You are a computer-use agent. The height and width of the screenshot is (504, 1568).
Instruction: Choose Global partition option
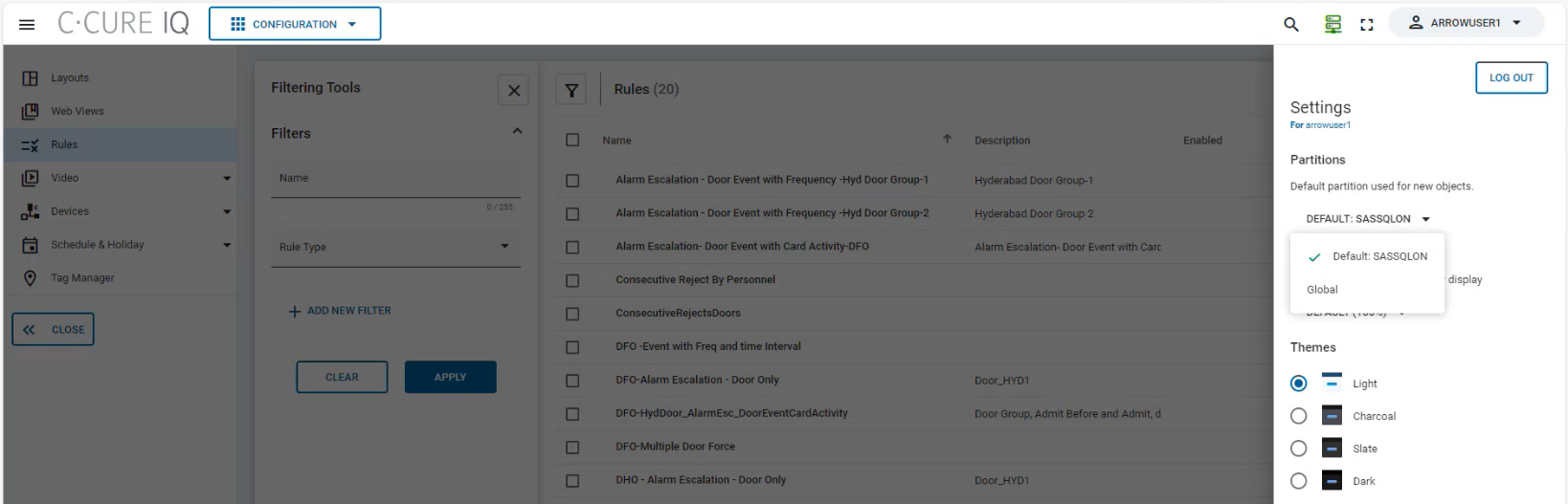[x=1322, y=290]
